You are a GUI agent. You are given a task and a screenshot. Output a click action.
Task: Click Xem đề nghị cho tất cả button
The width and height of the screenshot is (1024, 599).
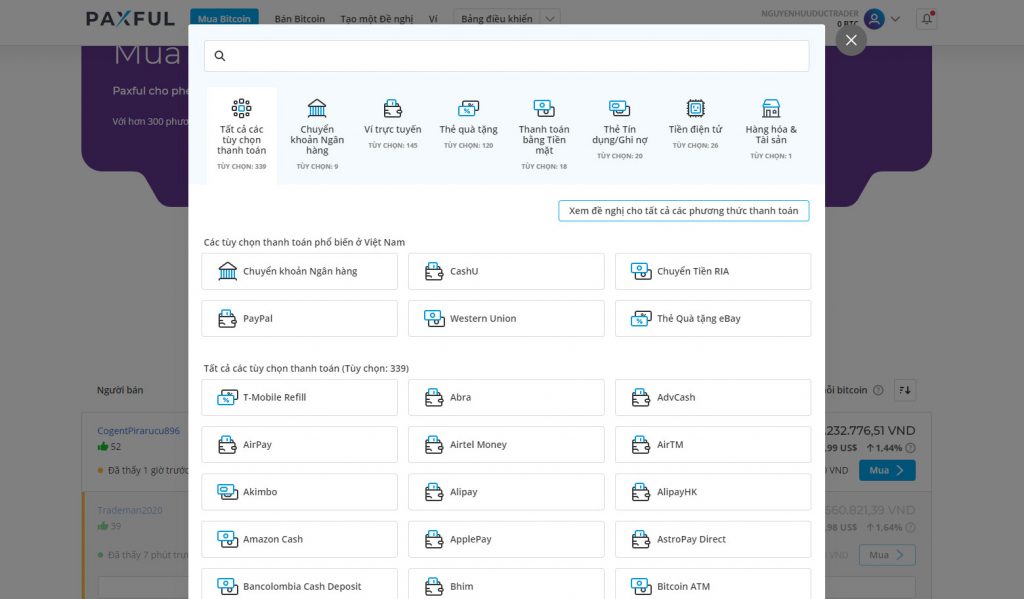point(683,210)
